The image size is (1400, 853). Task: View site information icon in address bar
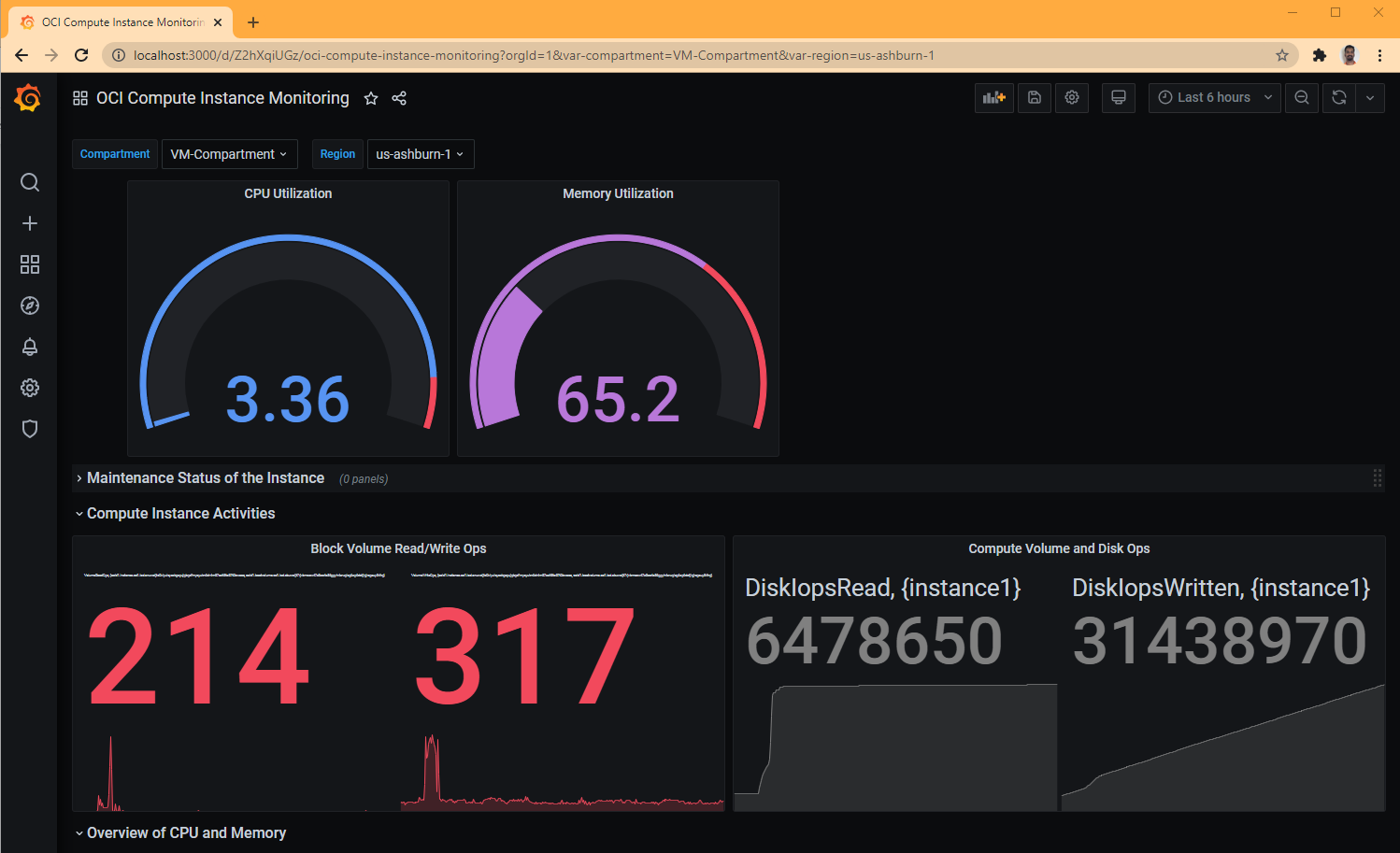[x=118, y=55]
